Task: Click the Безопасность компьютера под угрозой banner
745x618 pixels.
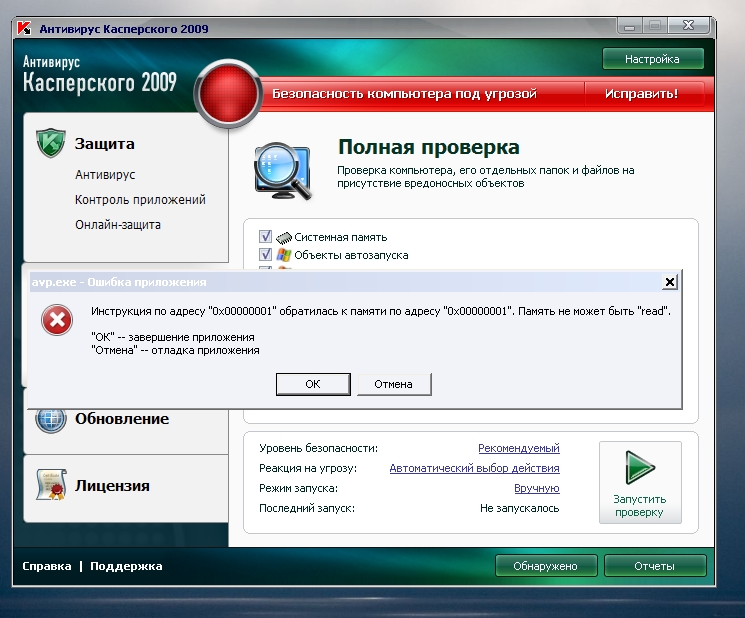Action: [x=404, y=94]
